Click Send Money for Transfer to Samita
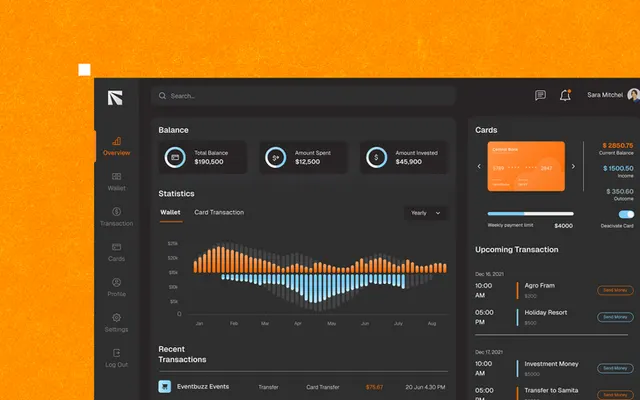The width and height of the screenshot is (640, 400). tap(615, 395)
